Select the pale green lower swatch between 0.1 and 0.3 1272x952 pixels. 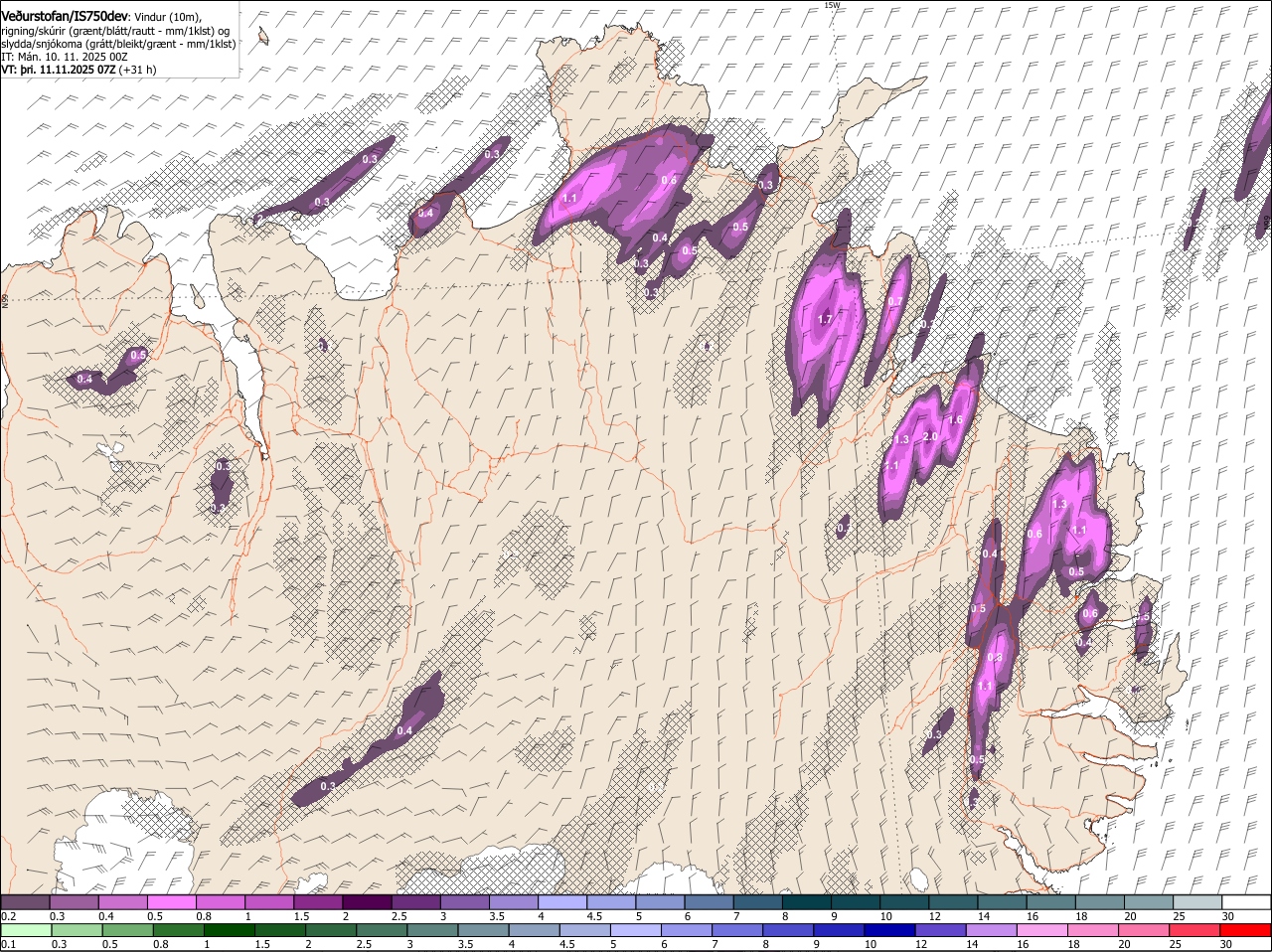tap(25, 929)
